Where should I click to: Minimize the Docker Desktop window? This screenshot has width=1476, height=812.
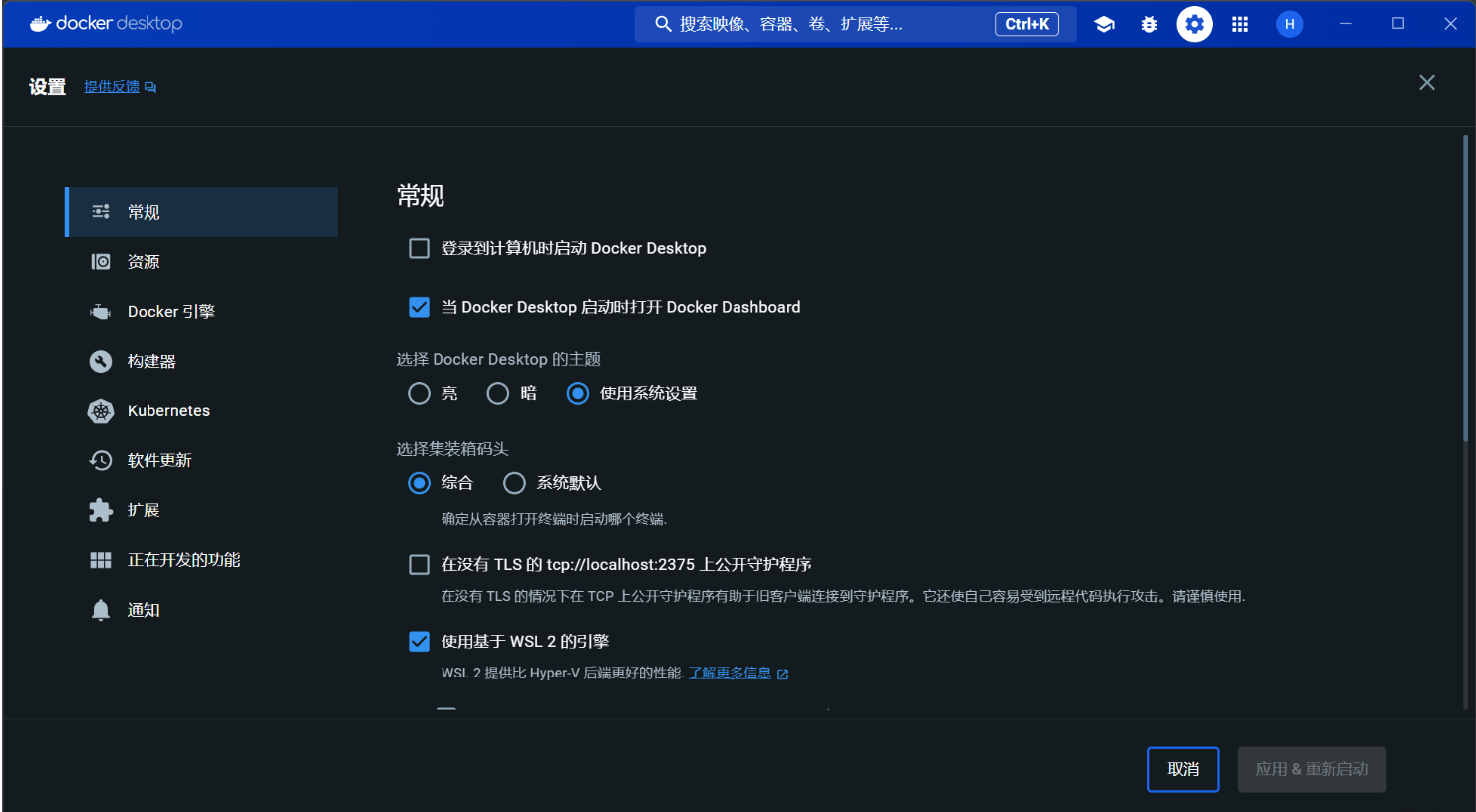[x=1346, y=24]
